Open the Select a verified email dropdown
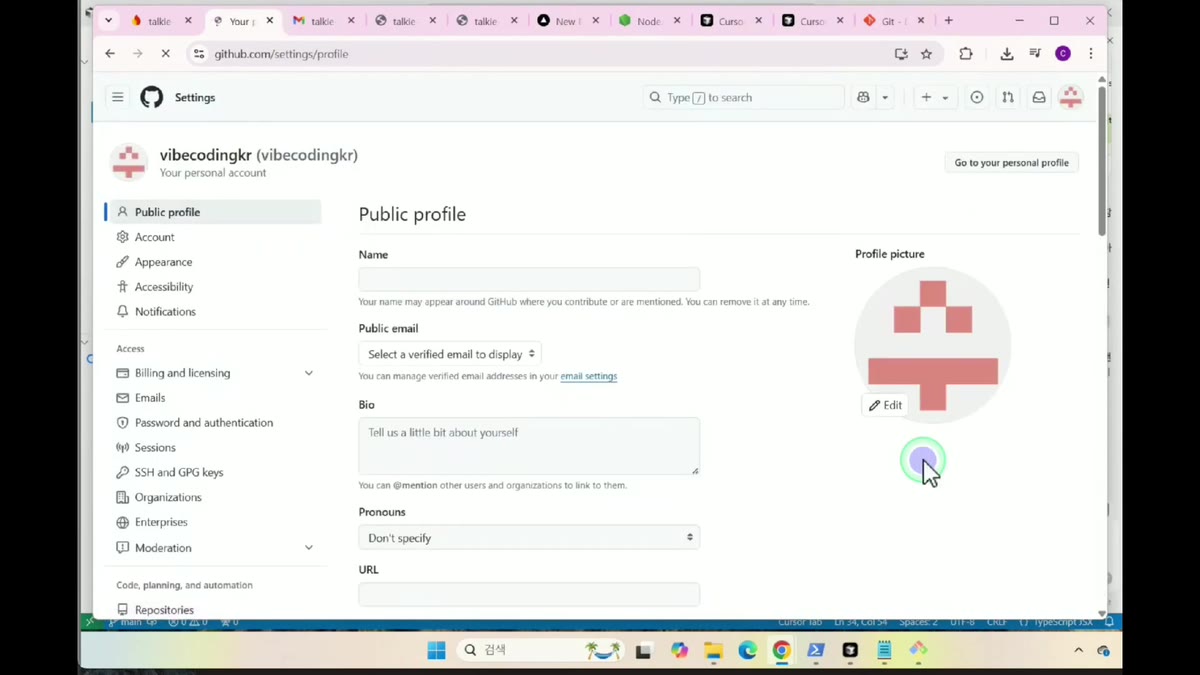Viewport: 1200px width, 675px height. (450, 354)
